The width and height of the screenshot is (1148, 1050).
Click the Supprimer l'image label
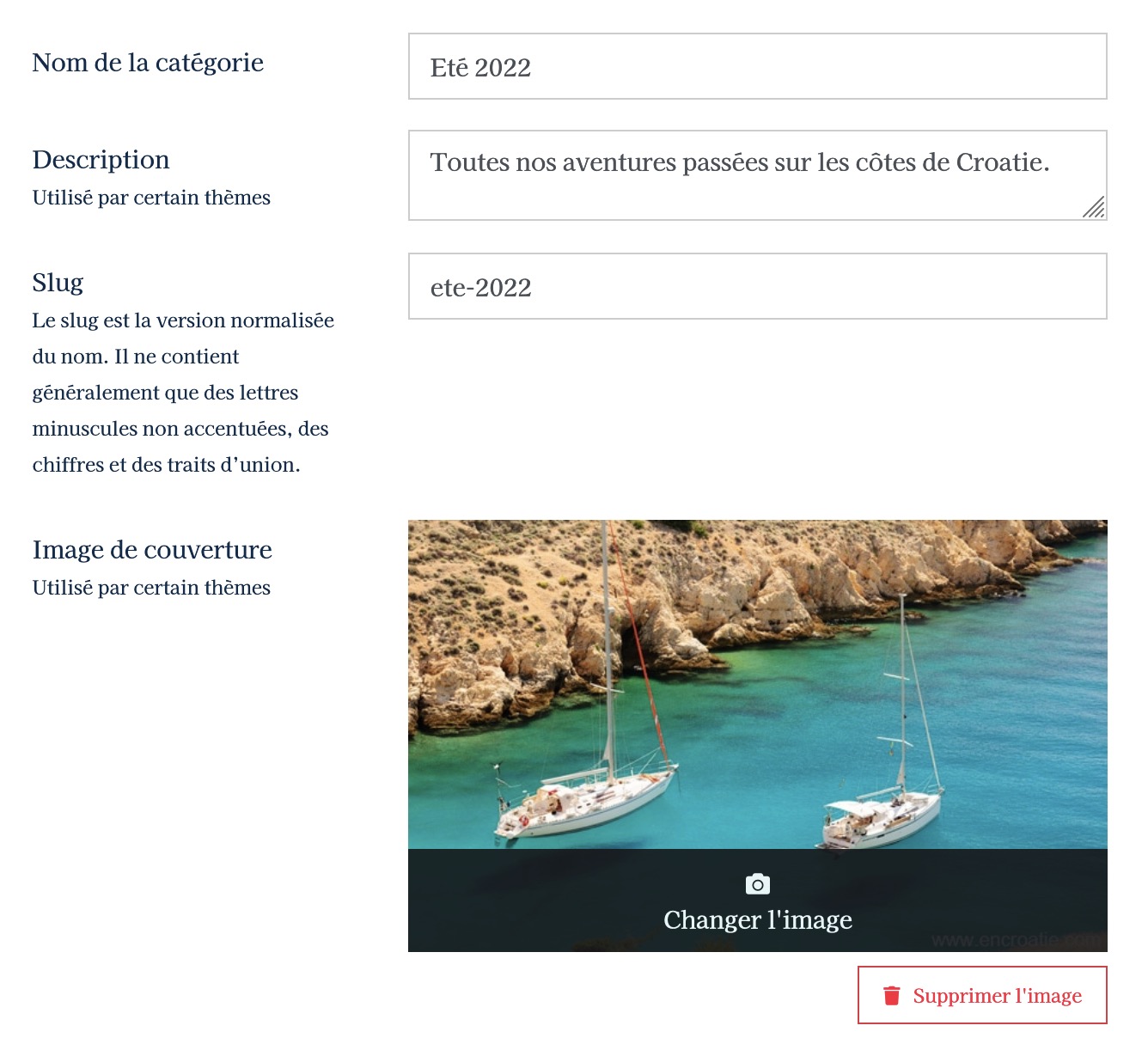(997, 996)
